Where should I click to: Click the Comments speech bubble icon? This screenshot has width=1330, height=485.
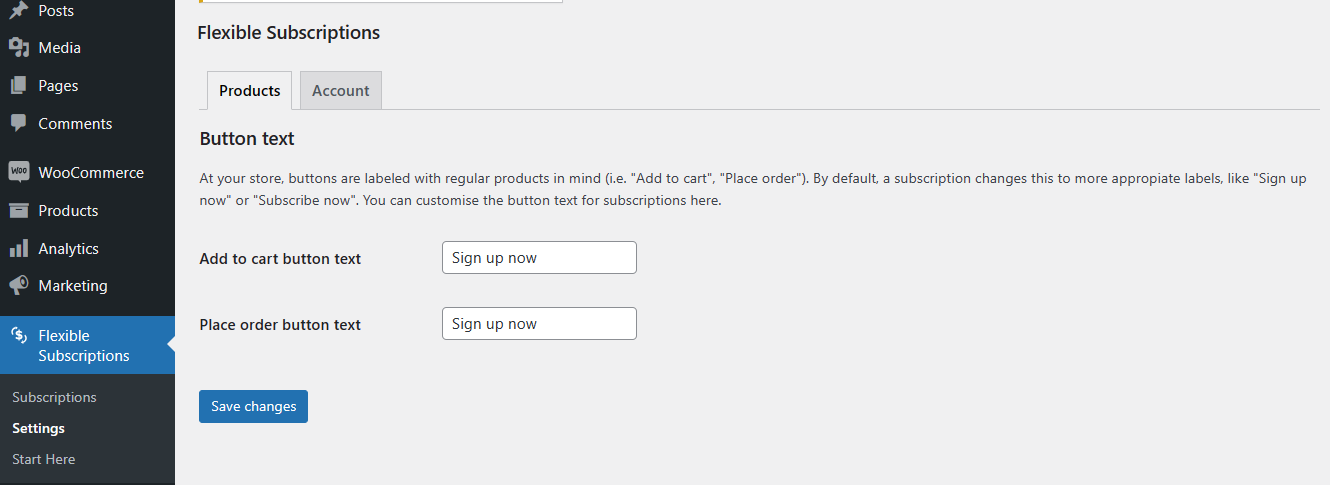[x=18, y=124]
